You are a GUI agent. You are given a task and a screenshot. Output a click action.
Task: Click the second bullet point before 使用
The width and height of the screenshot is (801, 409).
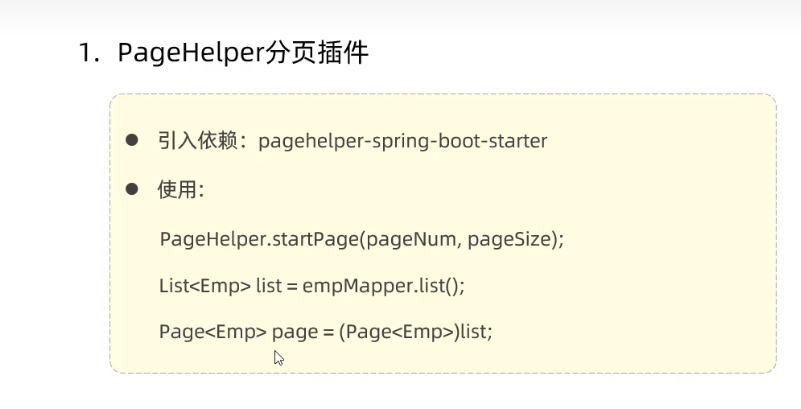point(131,190)
